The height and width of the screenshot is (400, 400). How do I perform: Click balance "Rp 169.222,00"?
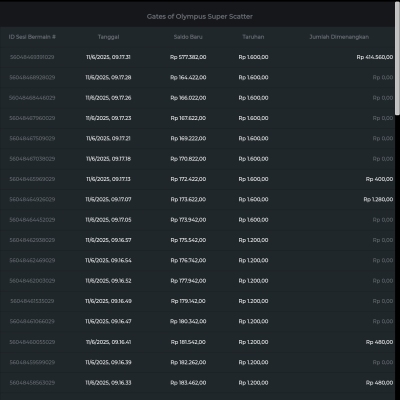point(188,139)
